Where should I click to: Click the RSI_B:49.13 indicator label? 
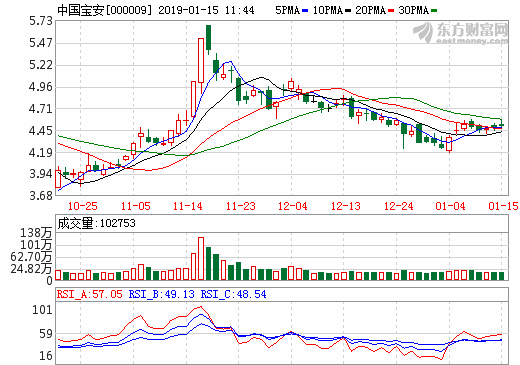(161, 294)
